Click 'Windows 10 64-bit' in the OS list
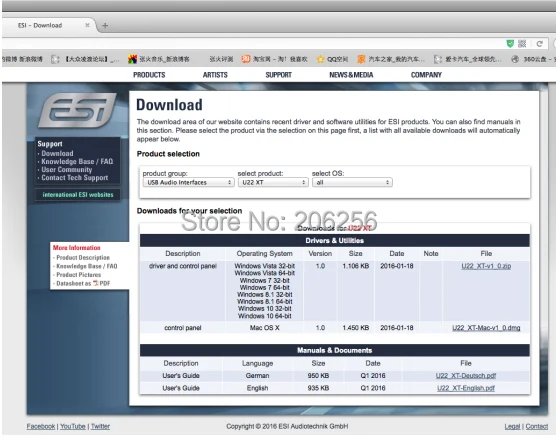Image resolution: width=556 pixels, height=441 pixels. click(265, 316)
